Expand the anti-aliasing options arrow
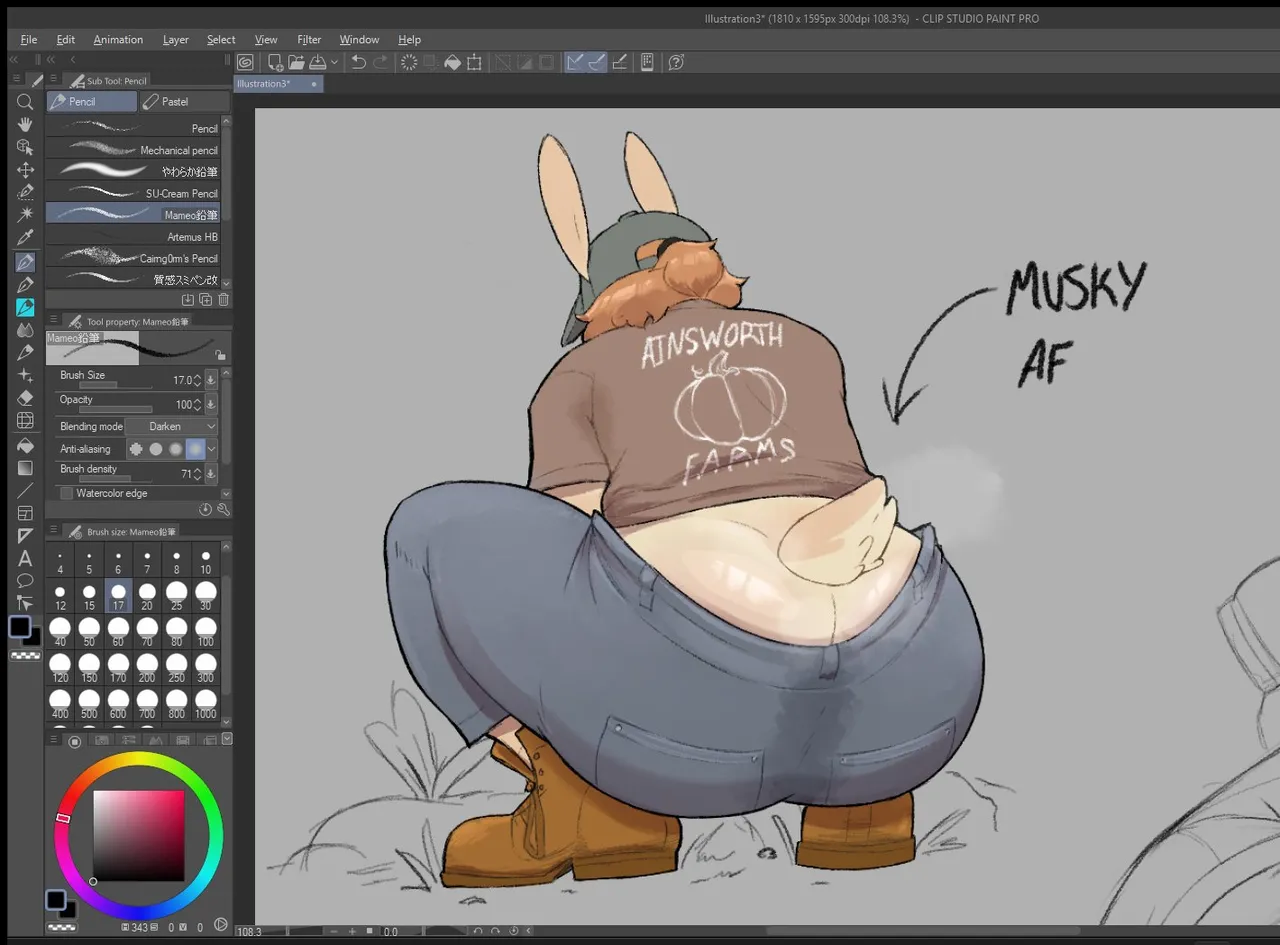The height and width of the screenshot is (945, 1280). coord(212,449)
